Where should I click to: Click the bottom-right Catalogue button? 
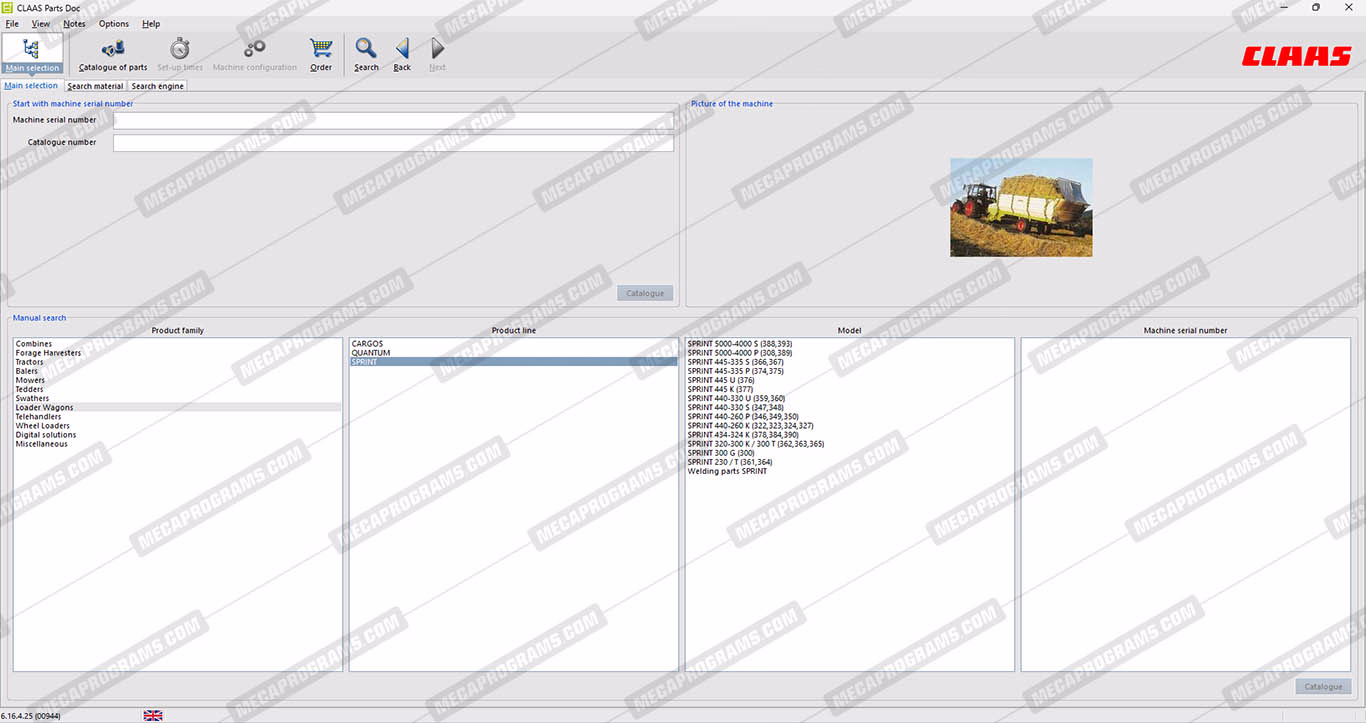(x=1323, y=687)
